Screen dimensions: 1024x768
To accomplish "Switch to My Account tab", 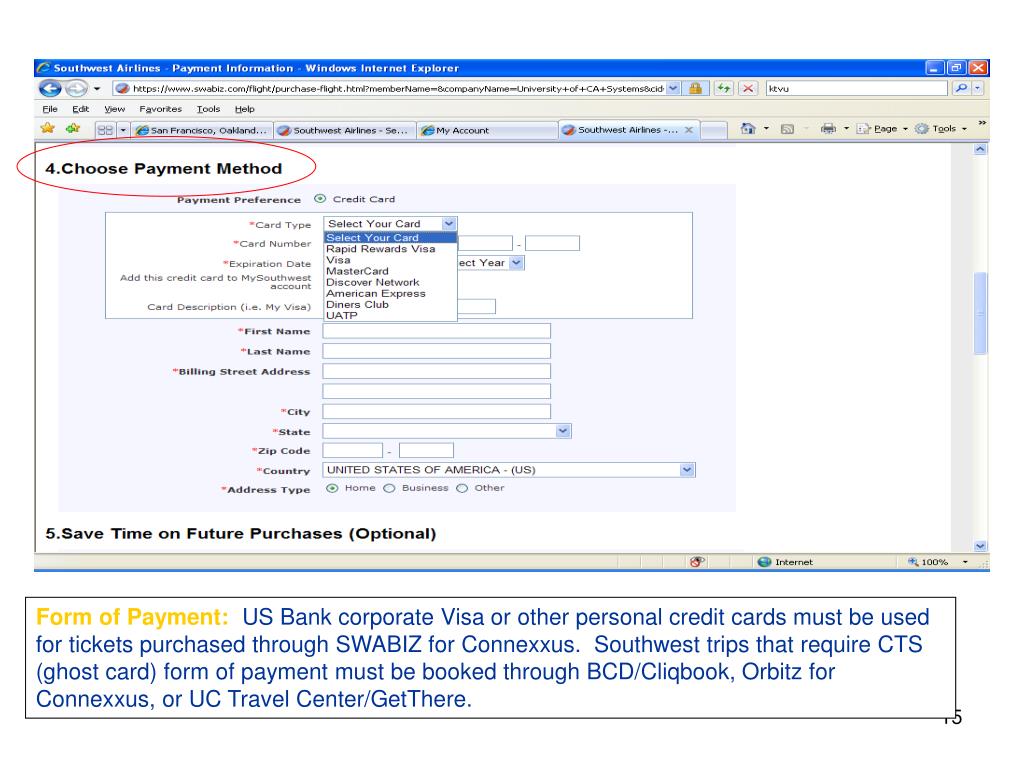I will (x=487, y=130).
